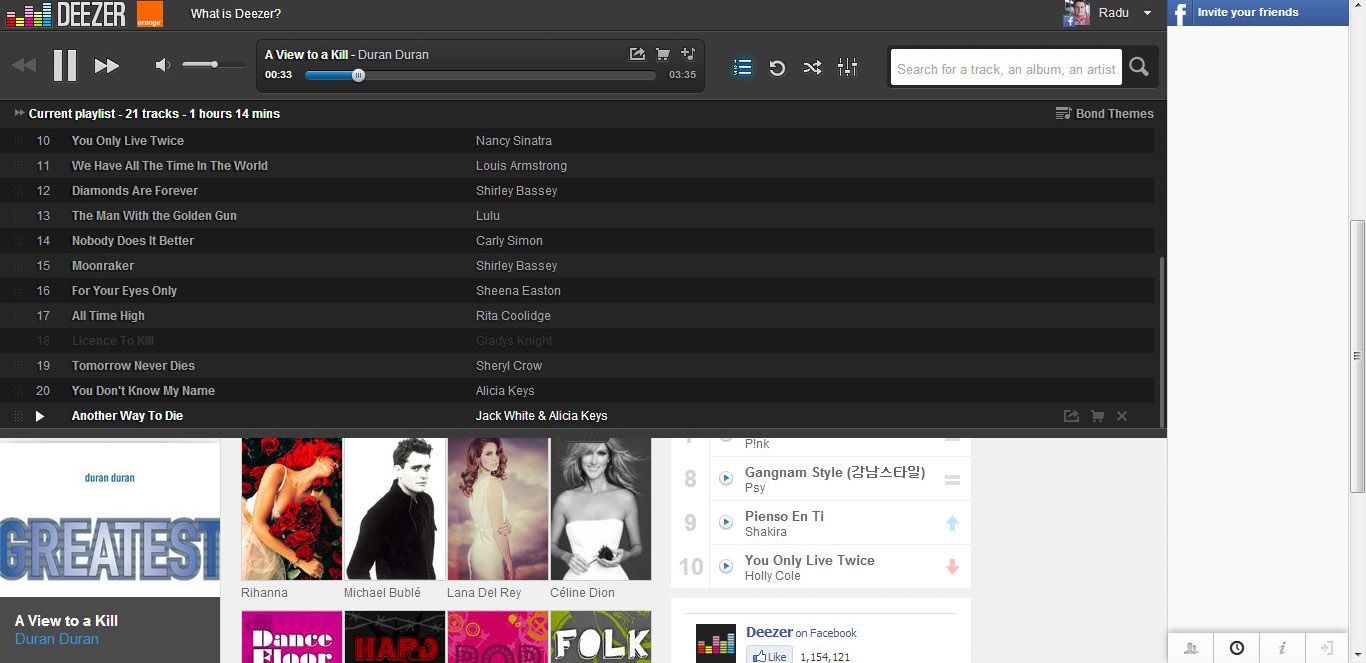This screenshot has height=663, width=1366.
Task: Open Radu's profile picture
Action: coord(1076,13)
